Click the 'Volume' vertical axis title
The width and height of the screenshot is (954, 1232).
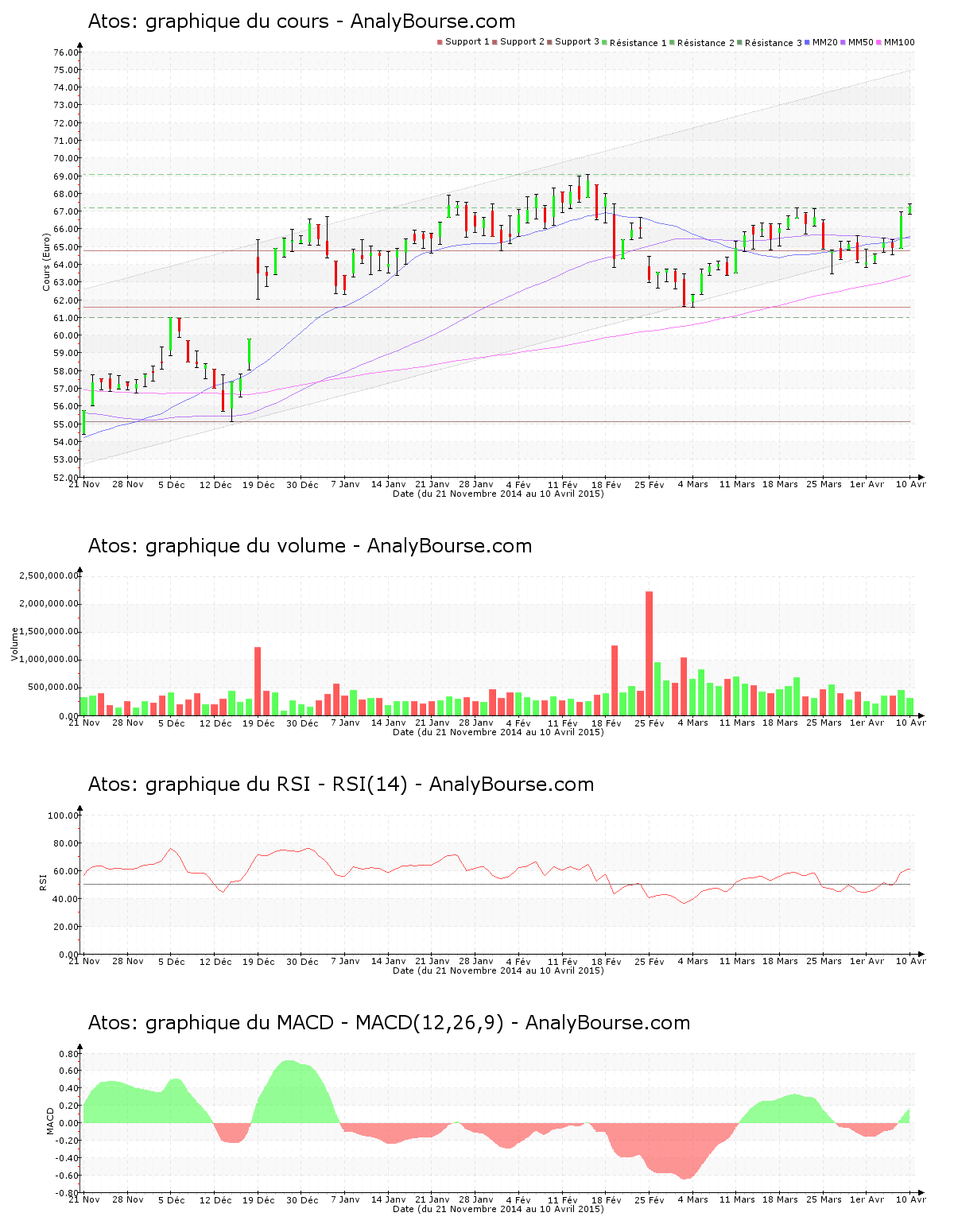[x=14, y=645]
